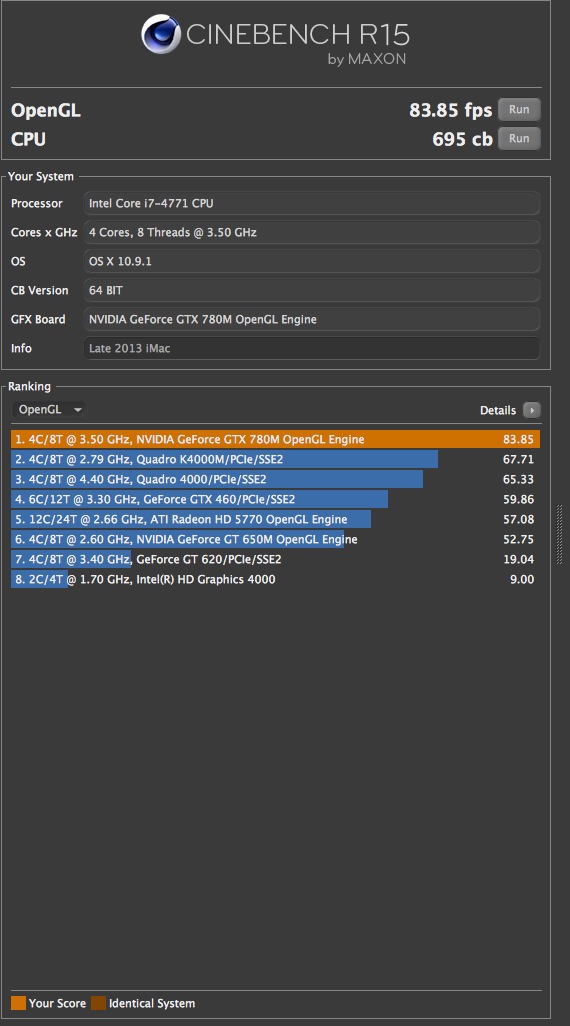Viewport: 570px width, 1026px height.
Task: Select ranking row 5 ATI Radeon HD 5770
Action: tap(276, 520)
